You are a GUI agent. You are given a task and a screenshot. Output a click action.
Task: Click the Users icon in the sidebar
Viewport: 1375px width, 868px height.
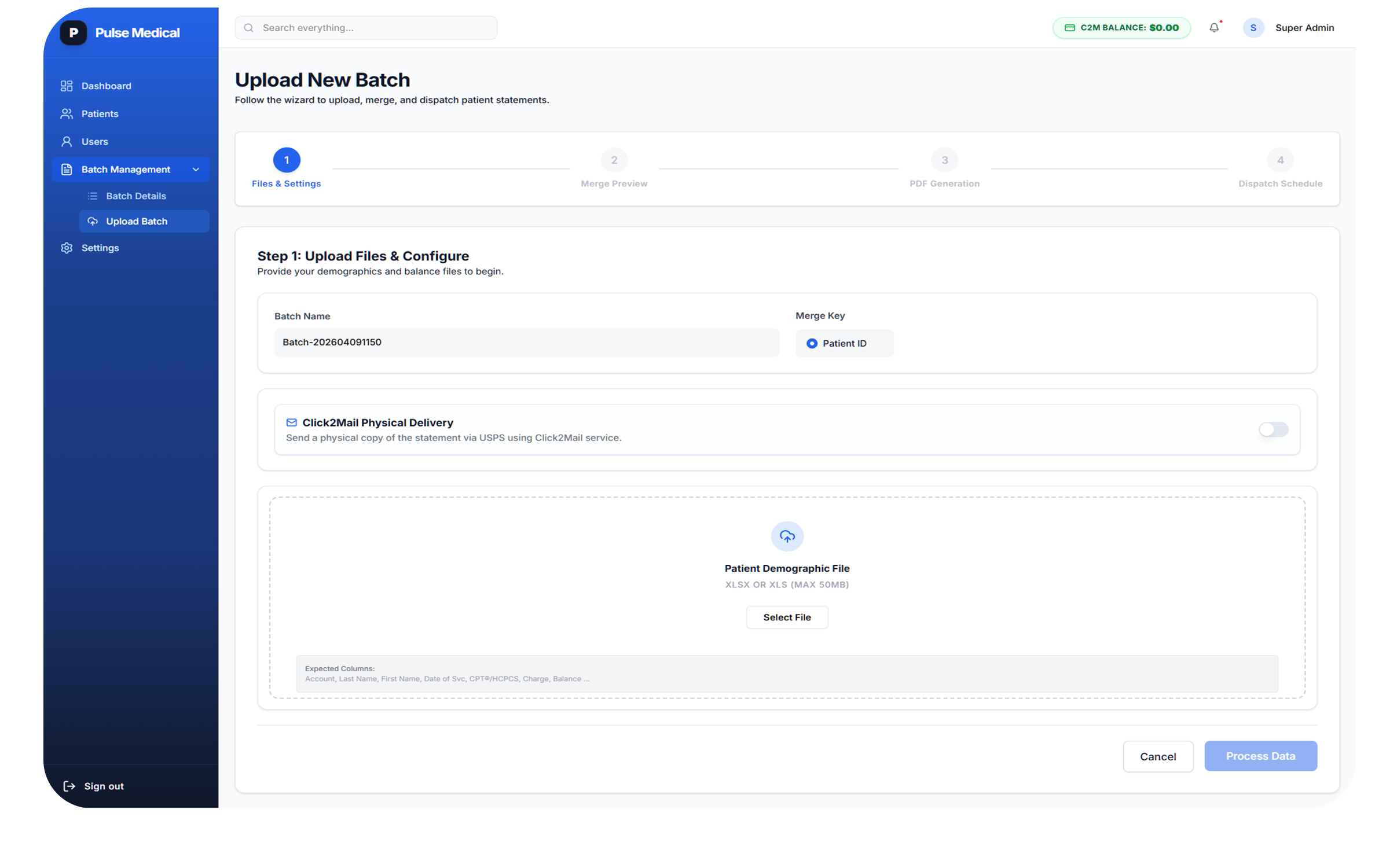66,141
